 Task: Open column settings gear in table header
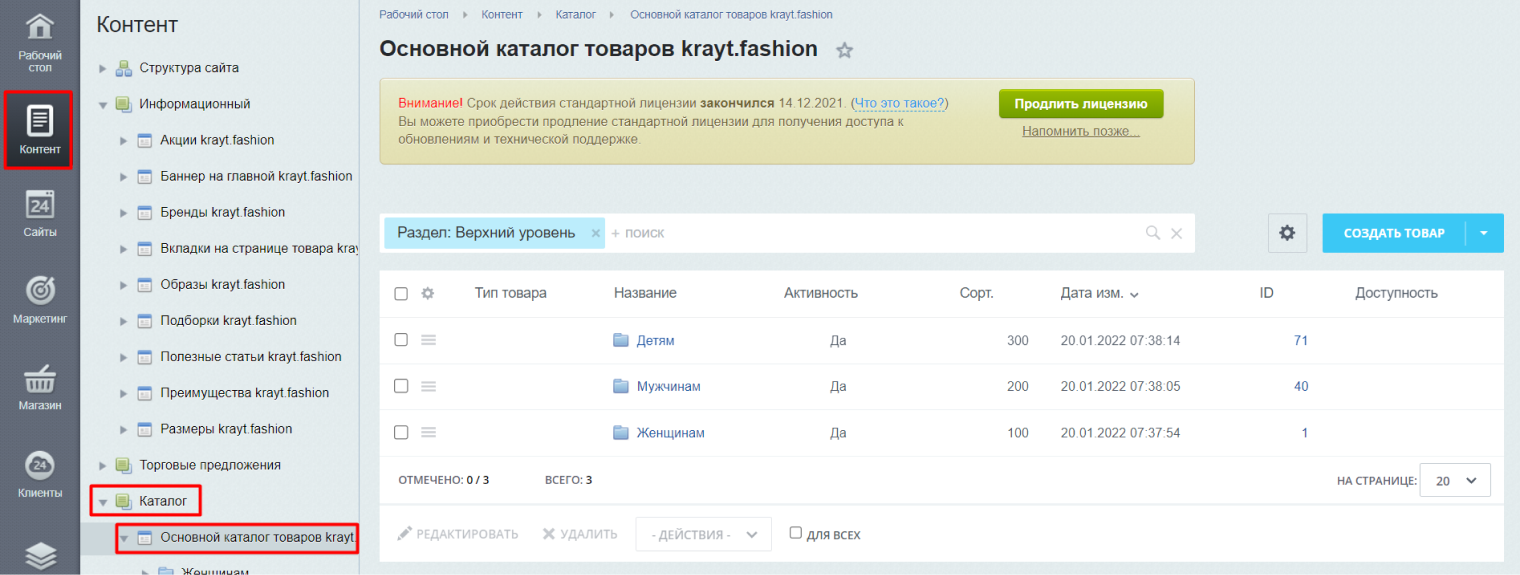428,293
